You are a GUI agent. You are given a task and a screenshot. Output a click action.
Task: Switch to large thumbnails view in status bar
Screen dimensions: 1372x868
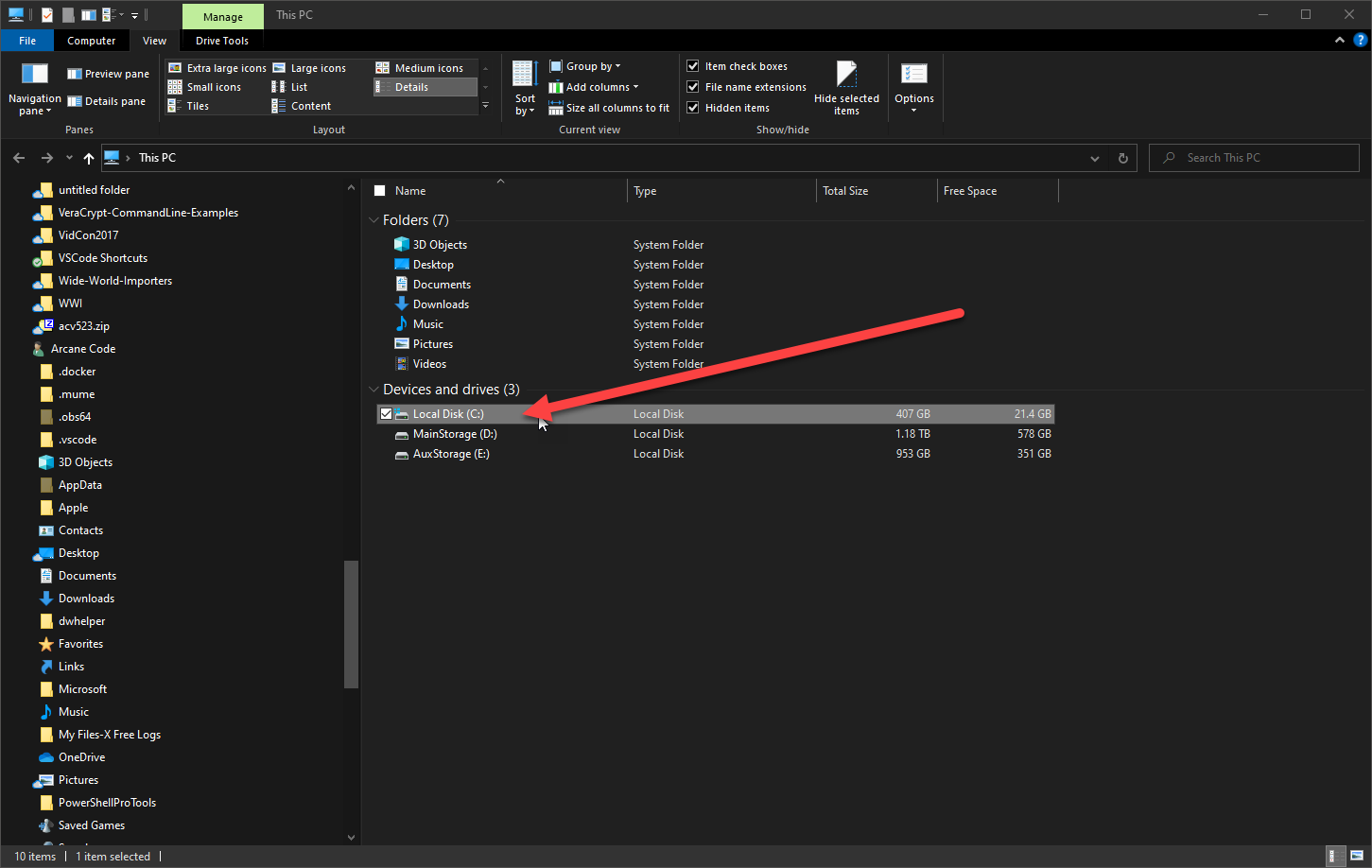pyautogui.click(x=1357, y=857)
